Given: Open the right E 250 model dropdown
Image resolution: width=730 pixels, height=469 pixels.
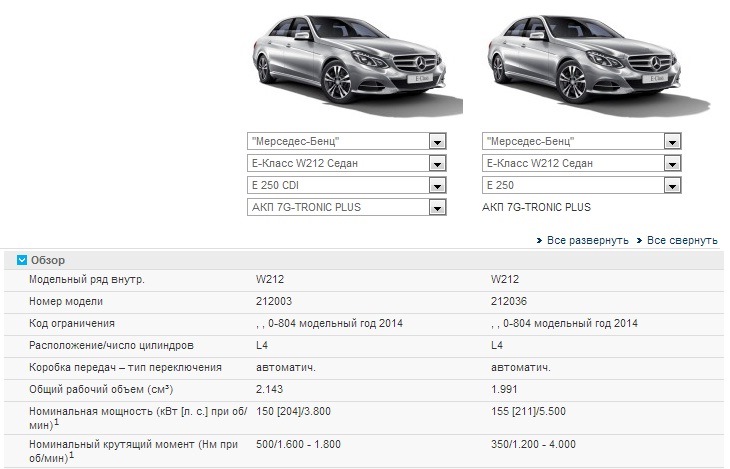Looking at the screenshot, I should pyautogui.click(x=581, y=185).
